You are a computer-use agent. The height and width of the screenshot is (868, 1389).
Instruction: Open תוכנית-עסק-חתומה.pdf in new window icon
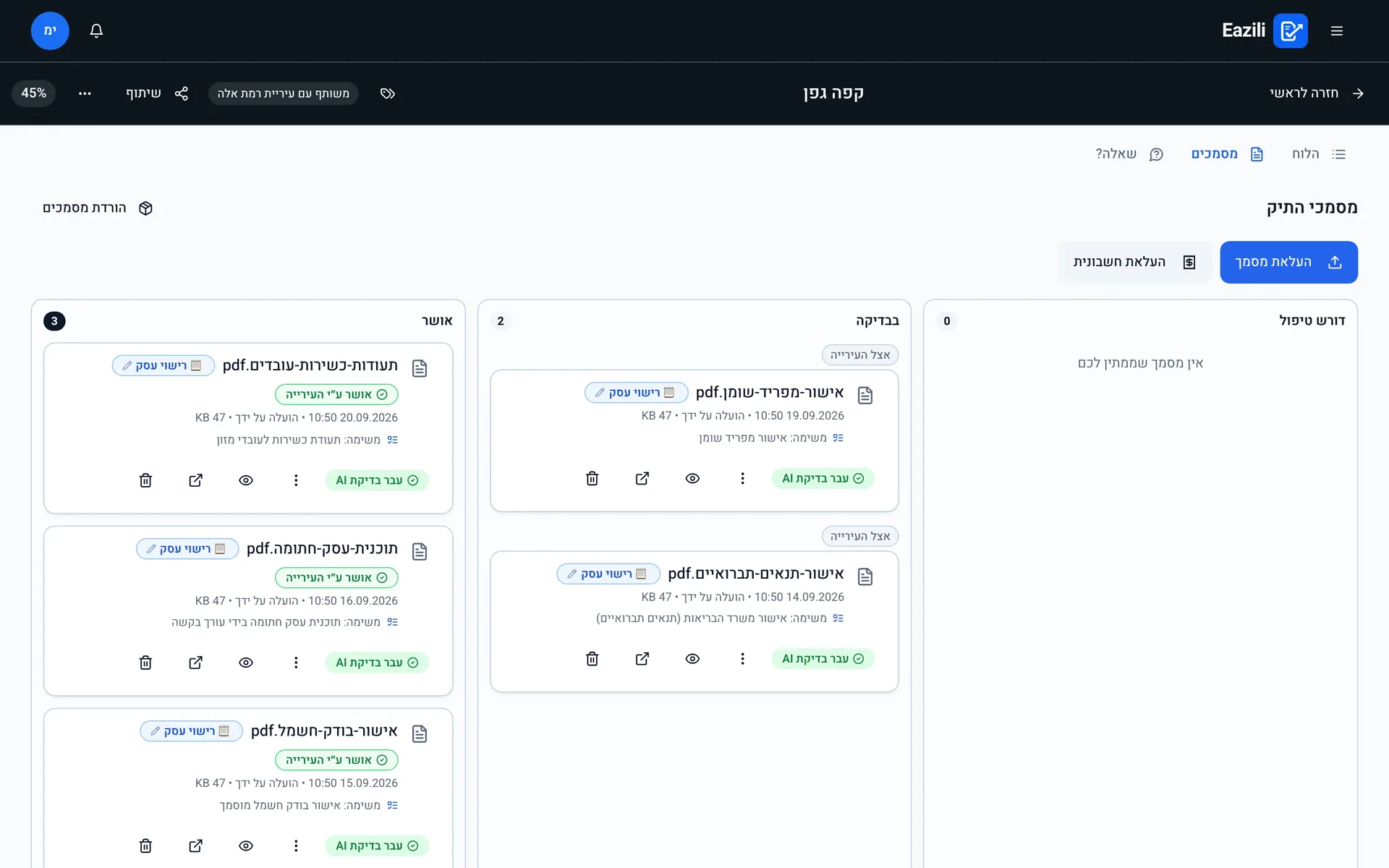(x=195, y=663)
